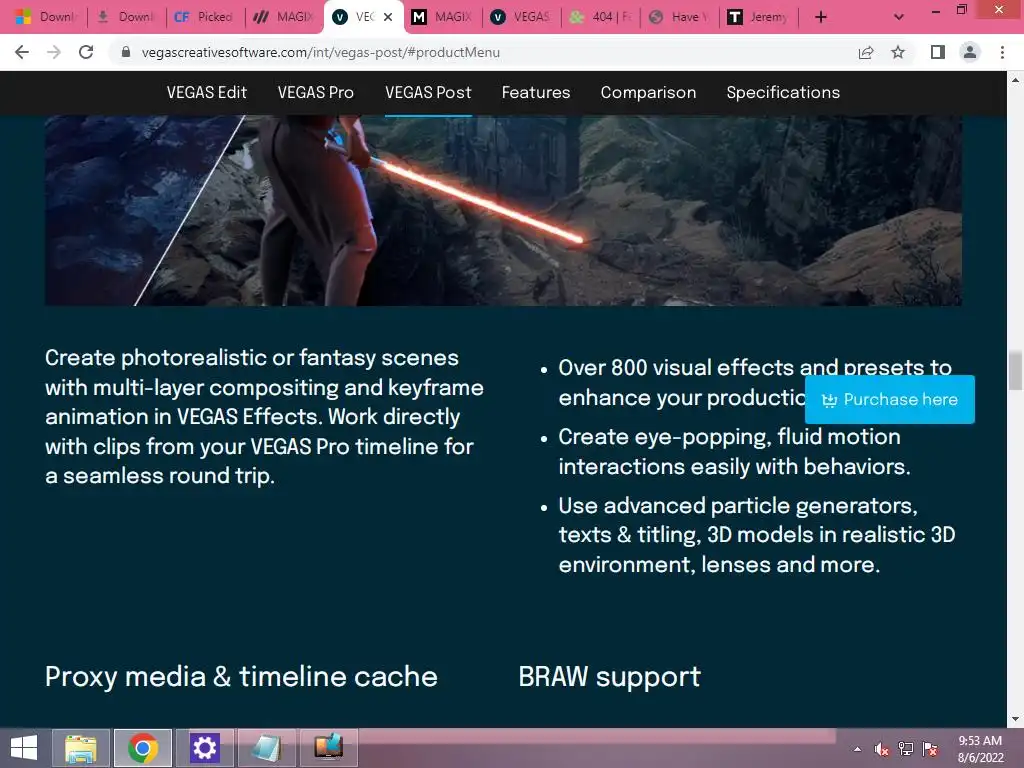Click the Purchase here button
The width and height of the screenshot is (1024, 768).
point(889,399)
